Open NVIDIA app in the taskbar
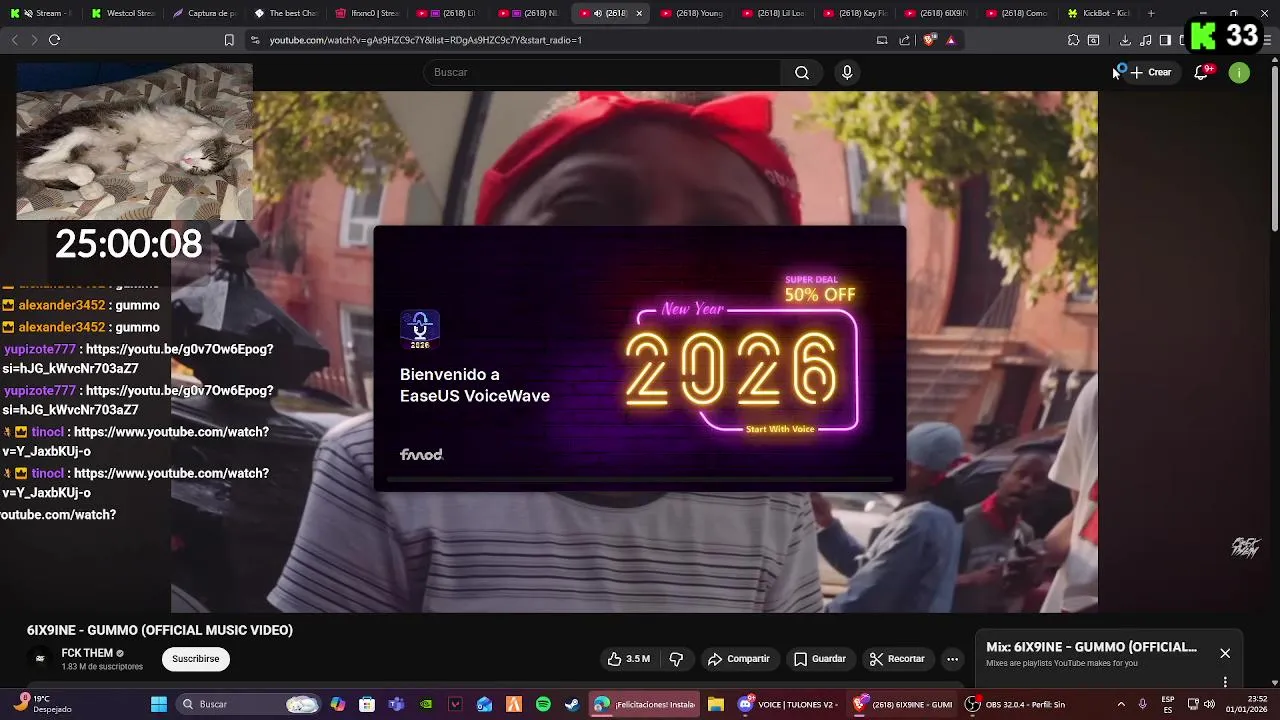This screenshot has width=1280, height=720. tap(426, 704)
